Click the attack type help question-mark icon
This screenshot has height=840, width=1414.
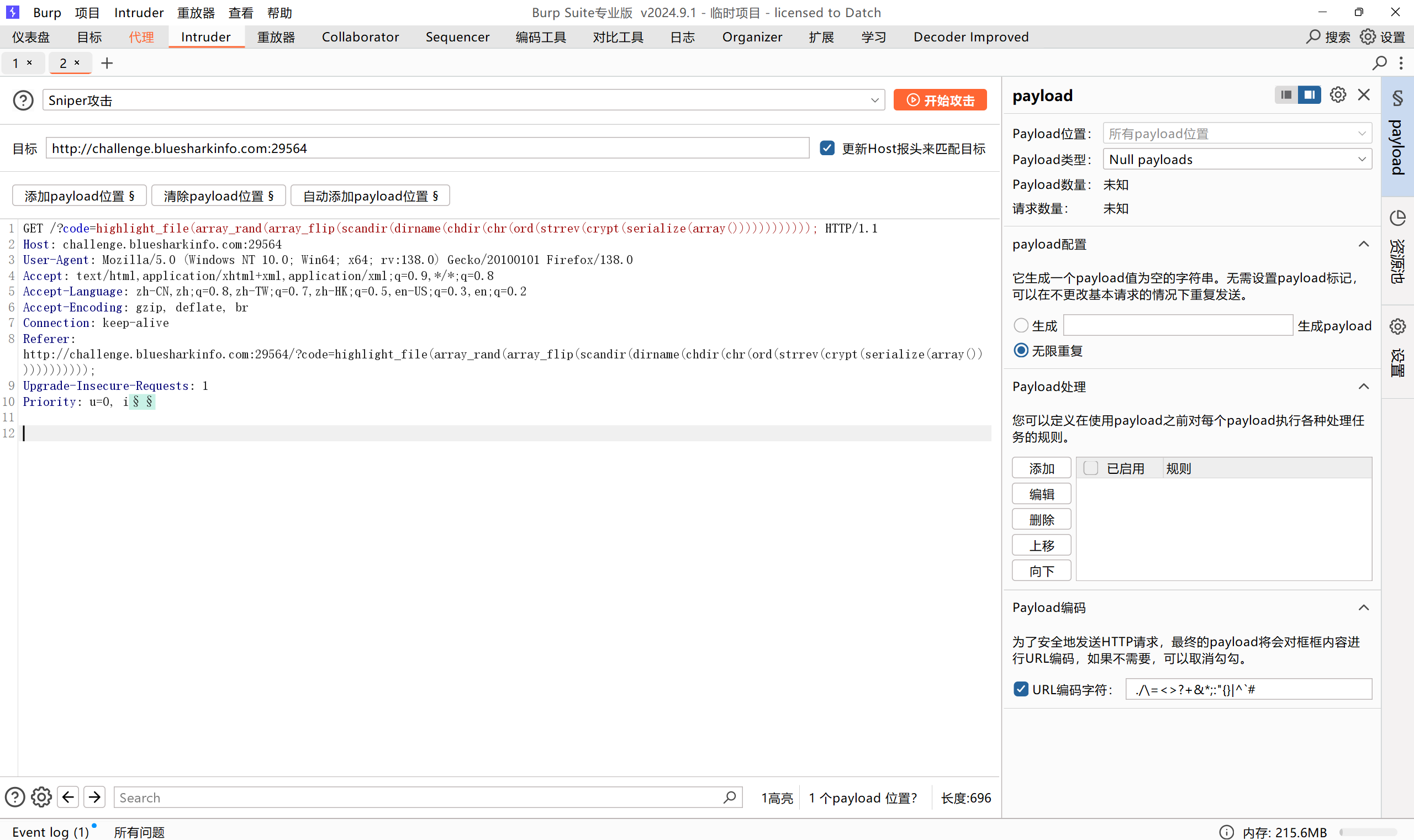click(23, 100)
